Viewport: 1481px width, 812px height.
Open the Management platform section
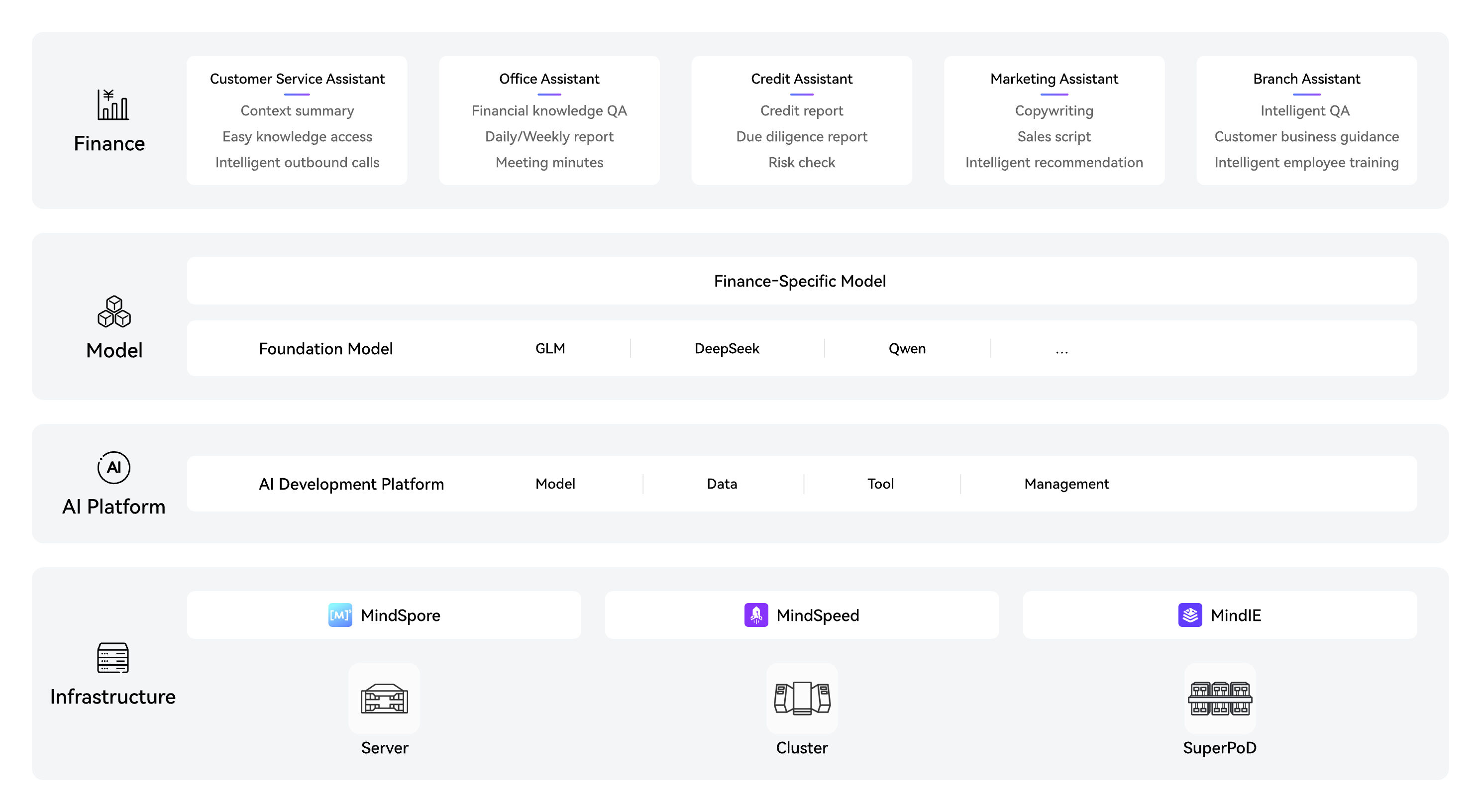(1066, 484)
